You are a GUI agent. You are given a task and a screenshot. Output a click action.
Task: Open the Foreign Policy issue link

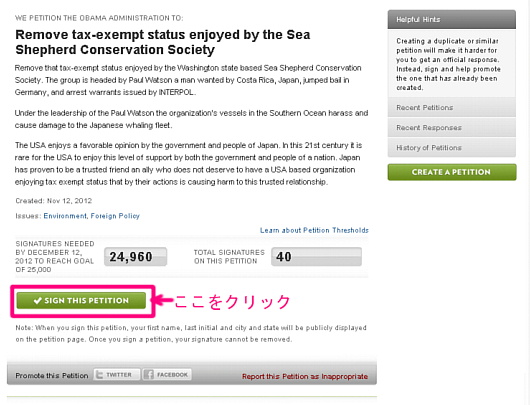(x=115, y=216)
